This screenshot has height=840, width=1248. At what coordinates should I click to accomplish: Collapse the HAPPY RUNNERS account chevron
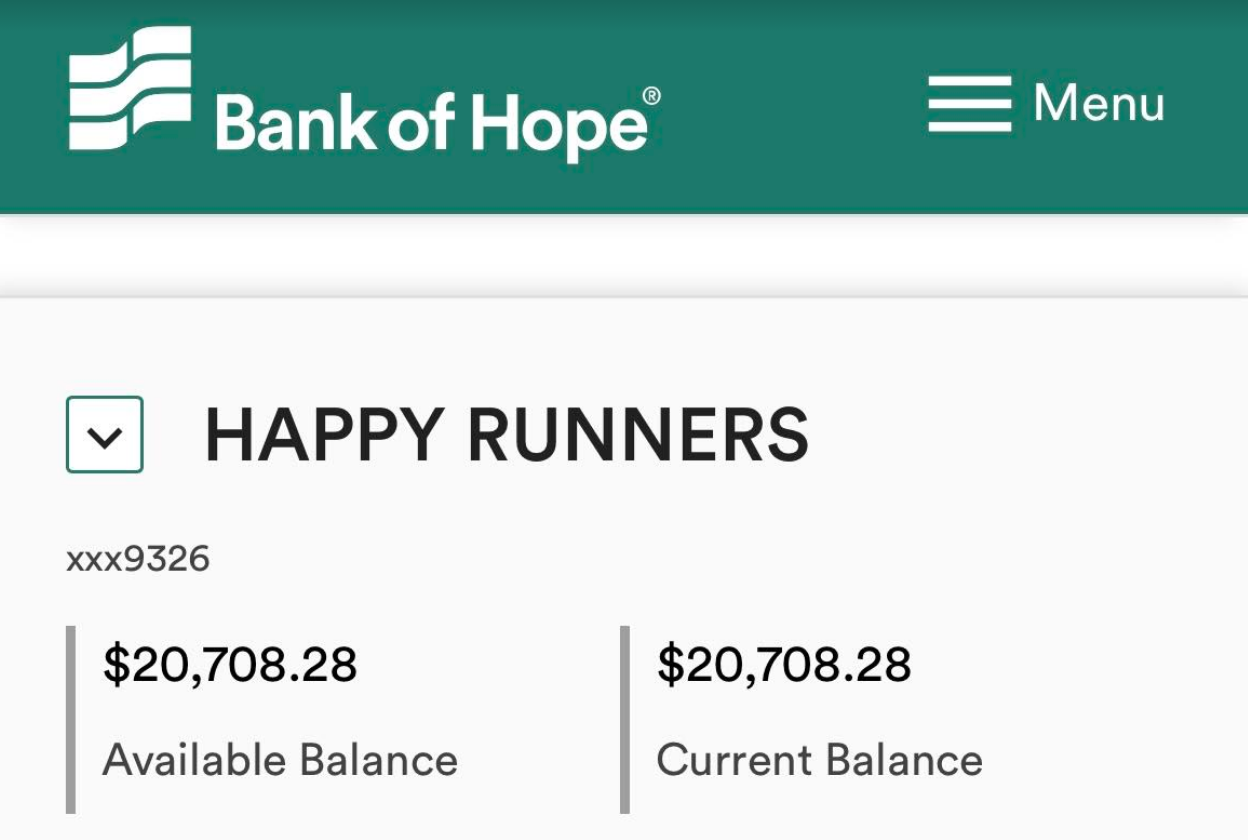click(105, 435)
